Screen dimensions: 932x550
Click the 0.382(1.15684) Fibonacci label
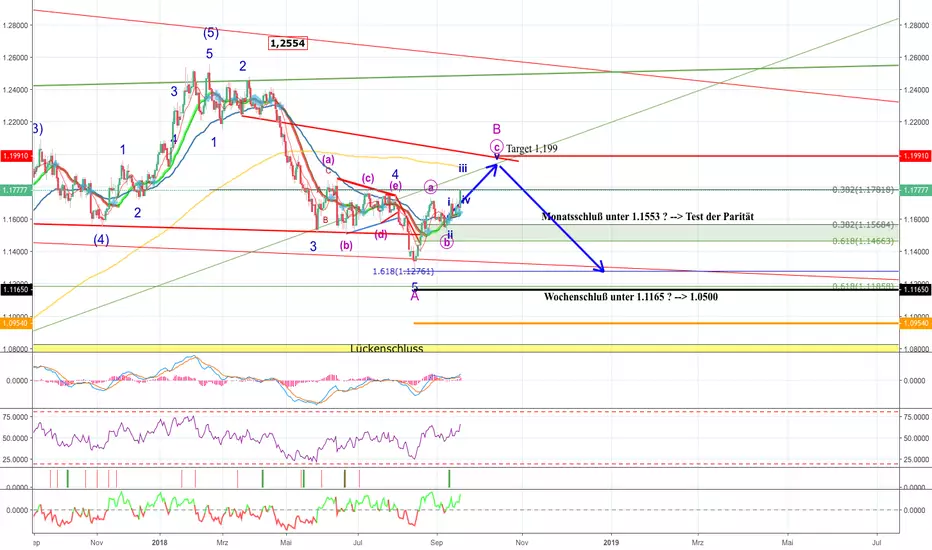coord(863,225)
